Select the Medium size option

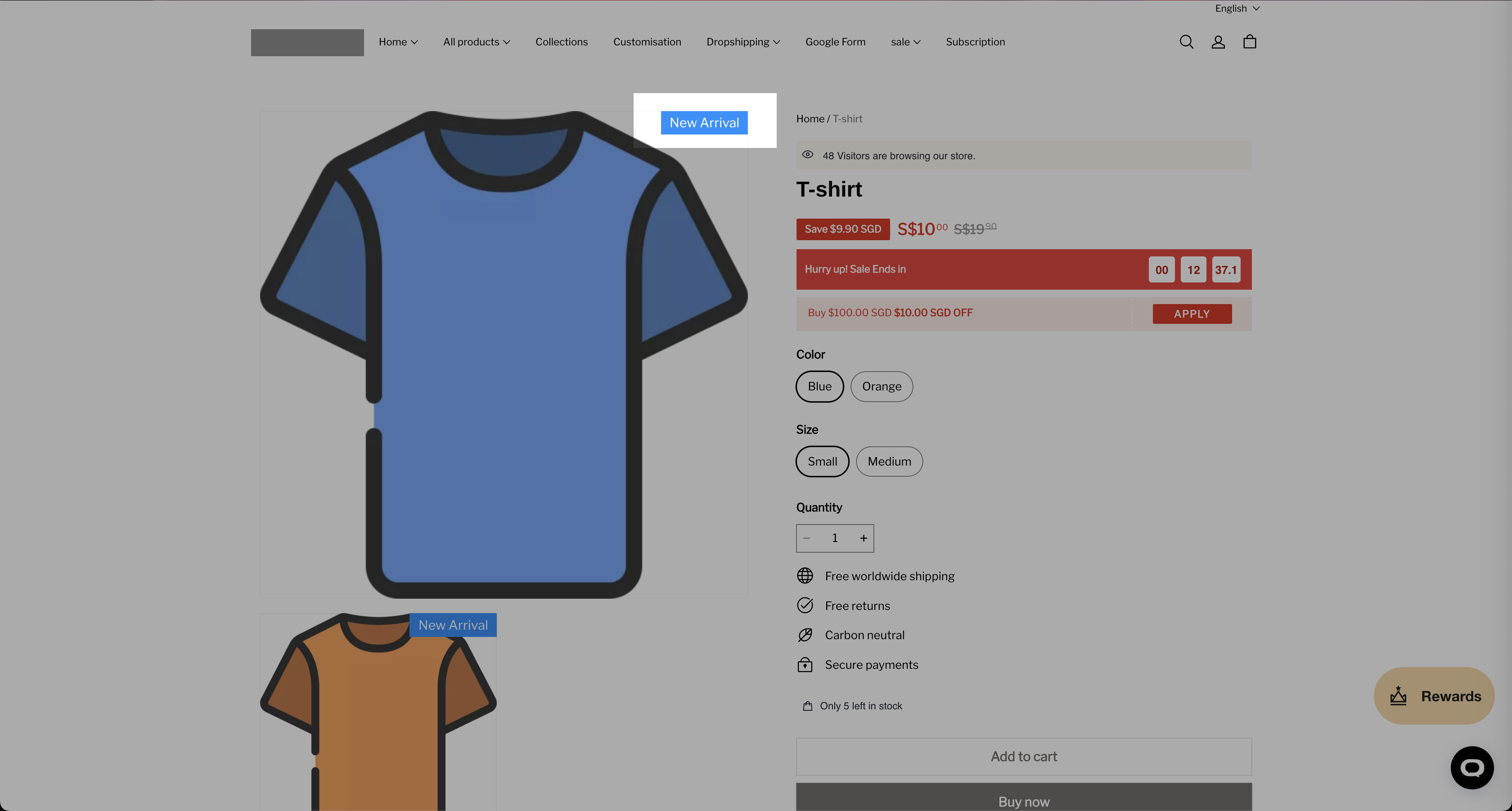click(x=889, y=461)
